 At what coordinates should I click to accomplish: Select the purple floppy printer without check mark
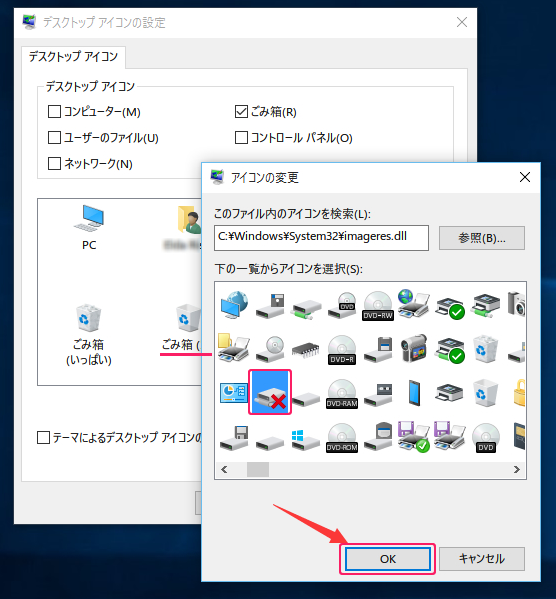(x=450, y=435)
